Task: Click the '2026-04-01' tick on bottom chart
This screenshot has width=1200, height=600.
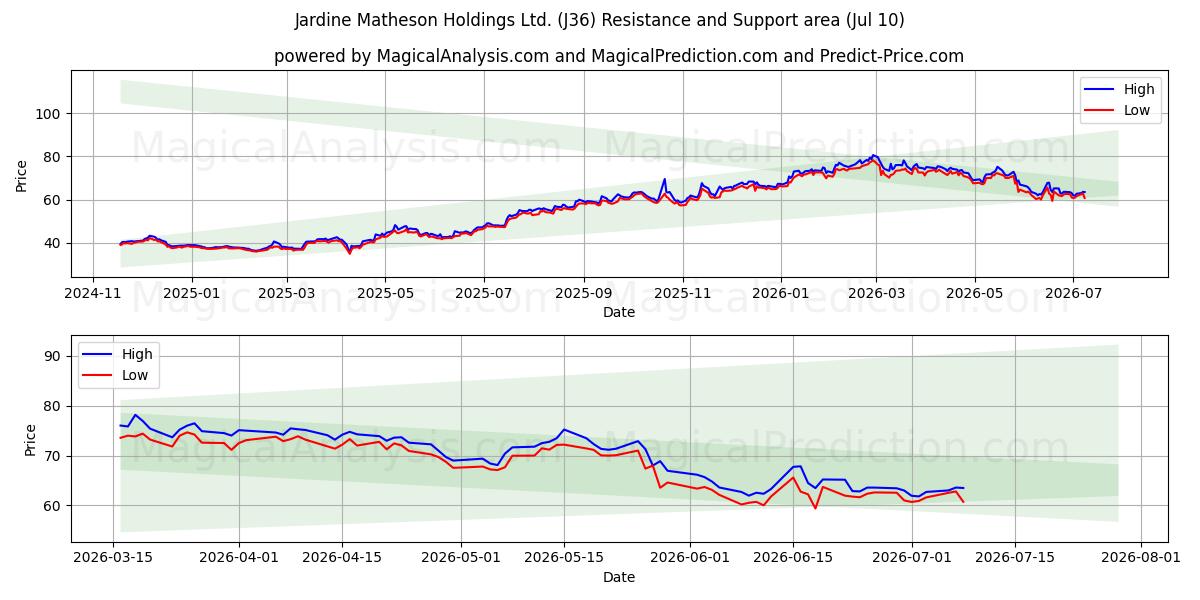Action: (239, 559)
